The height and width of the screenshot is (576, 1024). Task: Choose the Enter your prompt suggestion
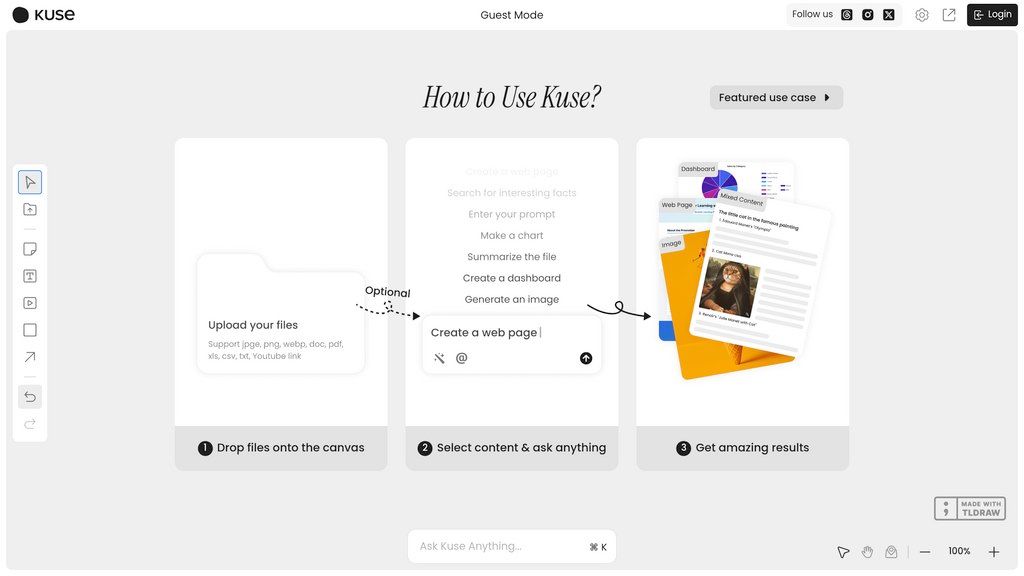511,214
